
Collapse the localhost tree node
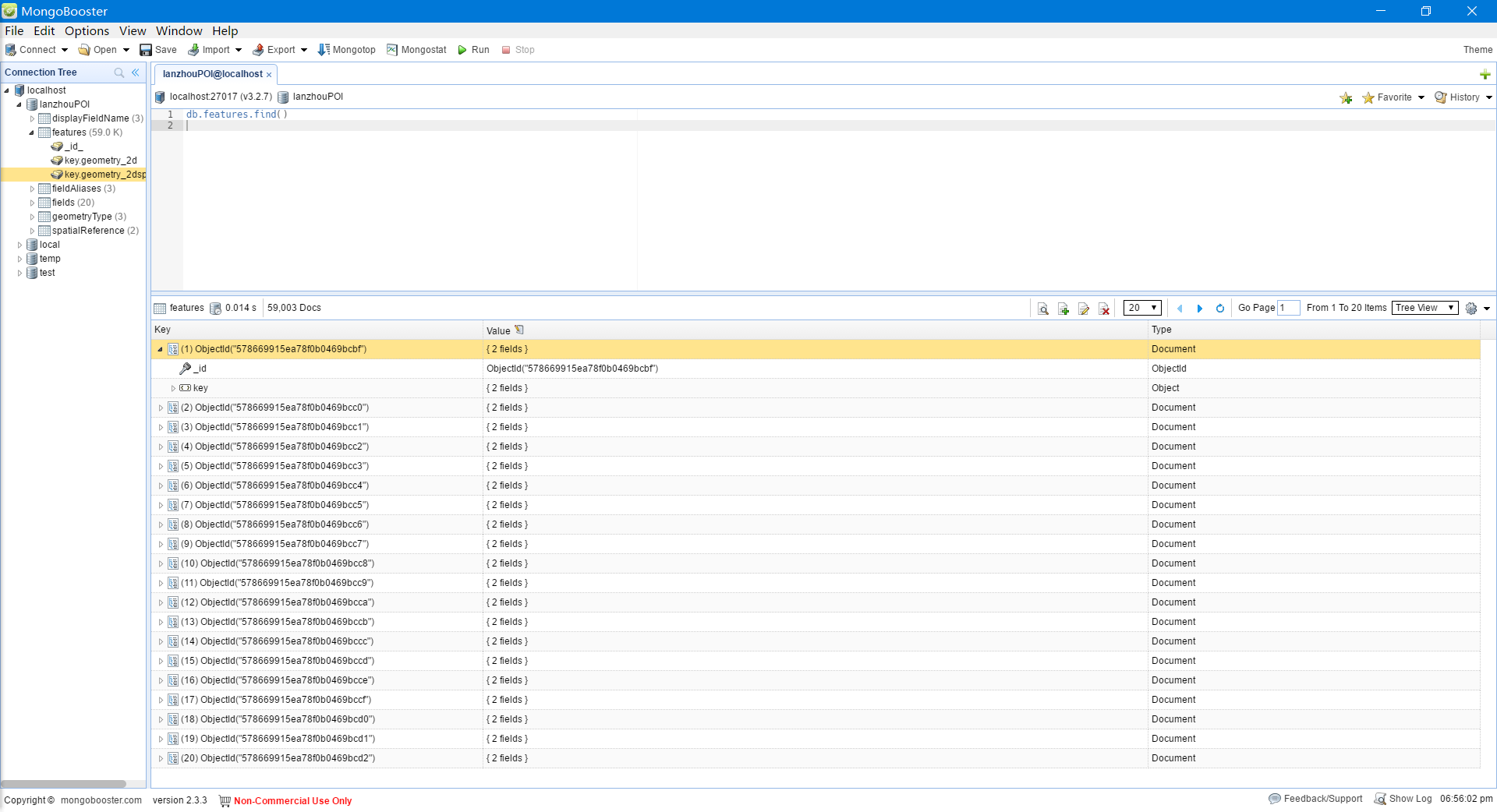click(7, 90)
